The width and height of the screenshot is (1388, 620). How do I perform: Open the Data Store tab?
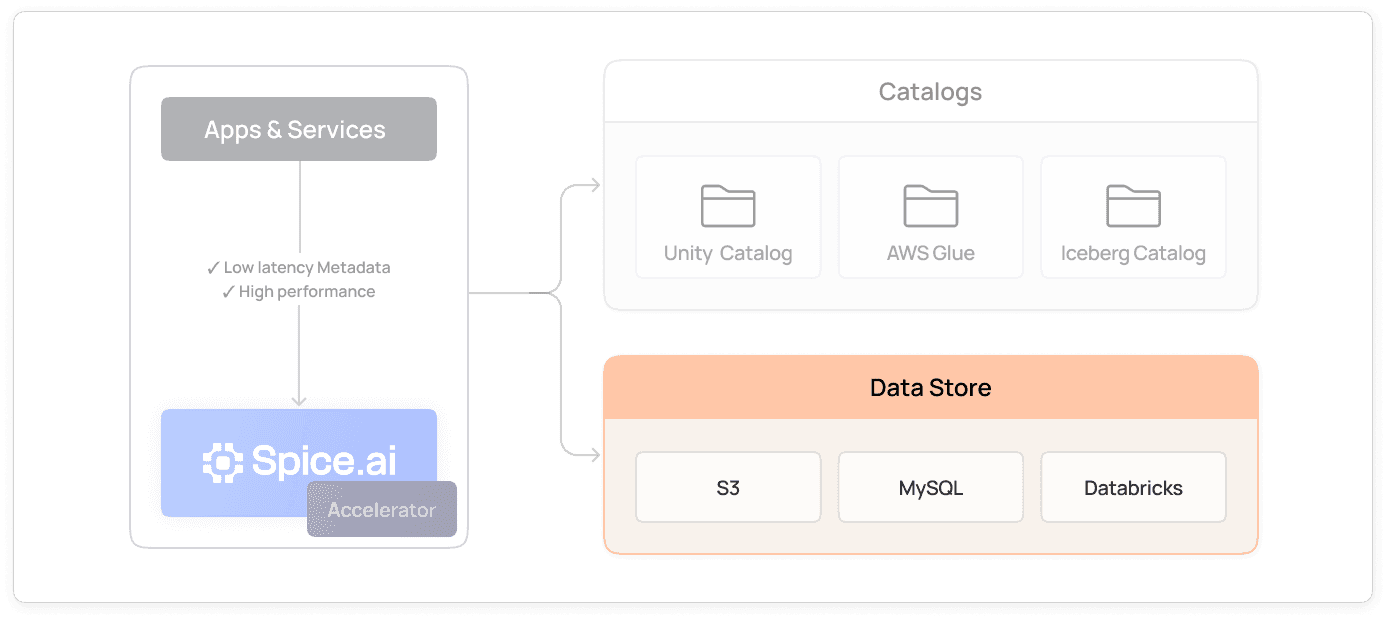[930, 455]
